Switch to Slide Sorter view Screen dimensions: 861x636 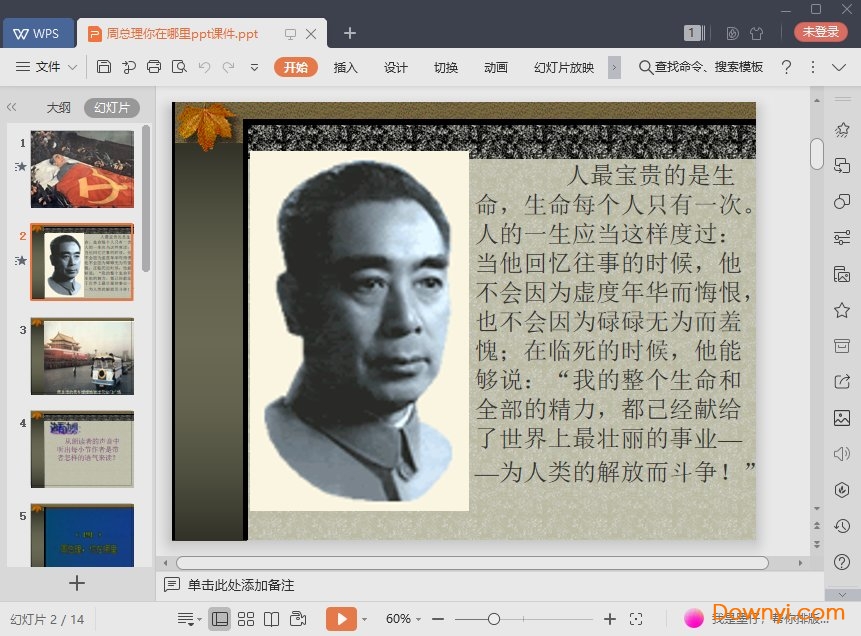pos(246,619)
